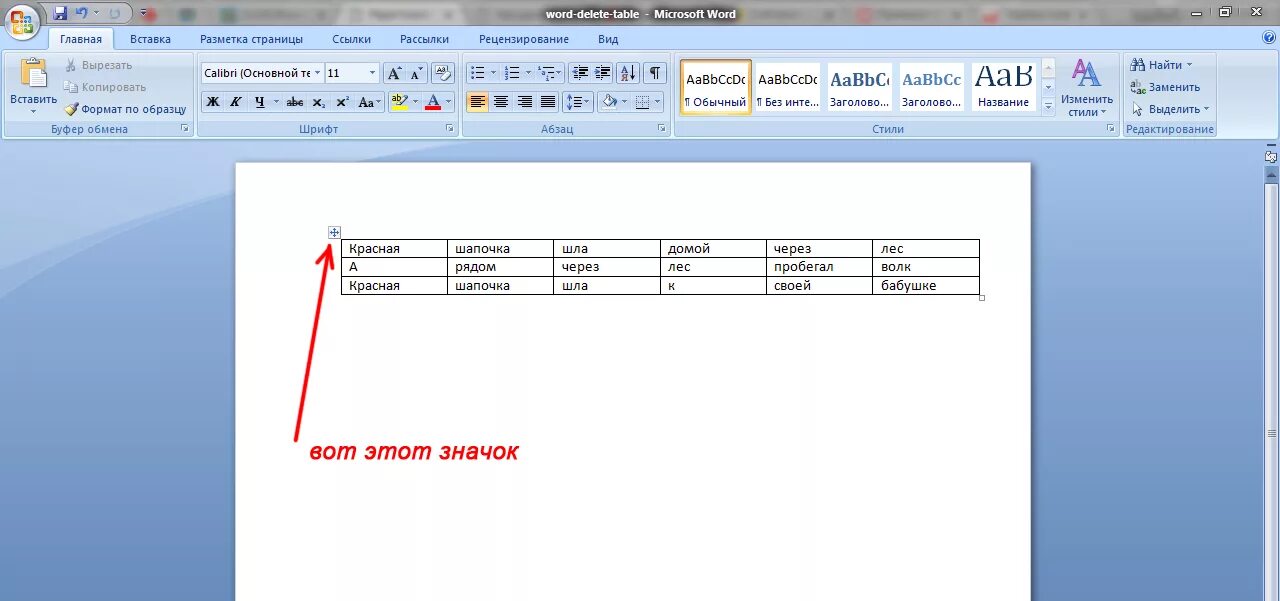1280x601 pixels.
Task: Open Буфер обмена dialog launcher
Action: [184, 129]
